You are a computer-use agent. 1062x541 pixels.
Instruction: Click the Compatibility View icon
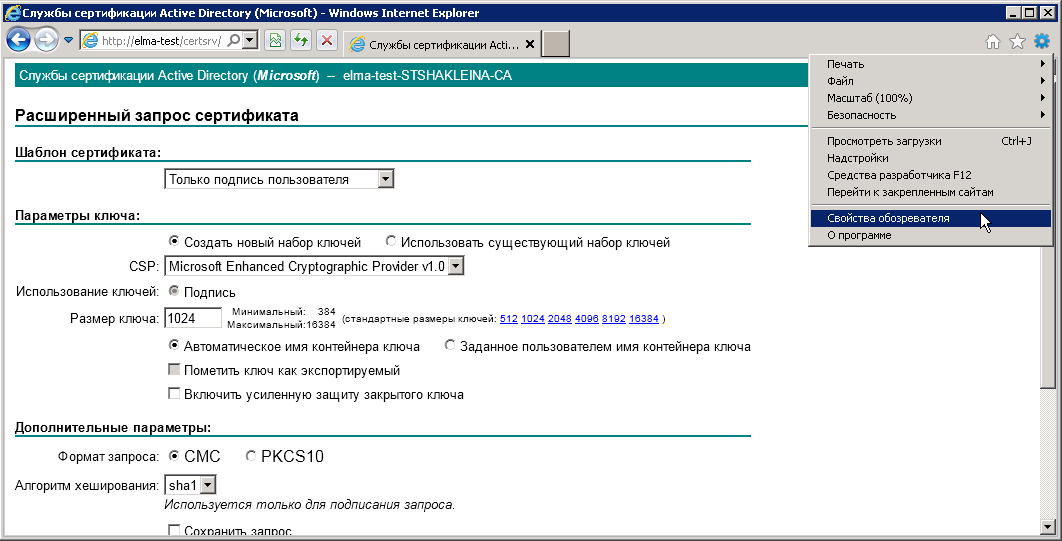click(x=276, y=41)
